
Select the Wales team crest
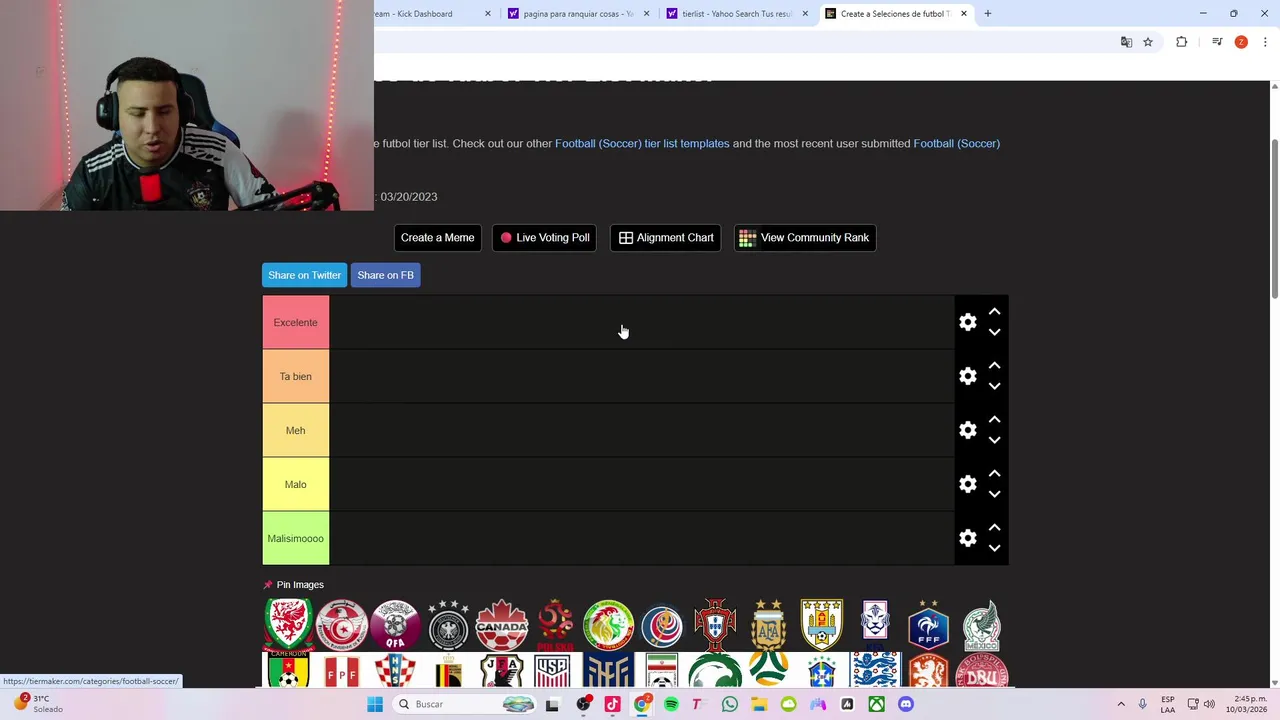[x=288, y=625]
